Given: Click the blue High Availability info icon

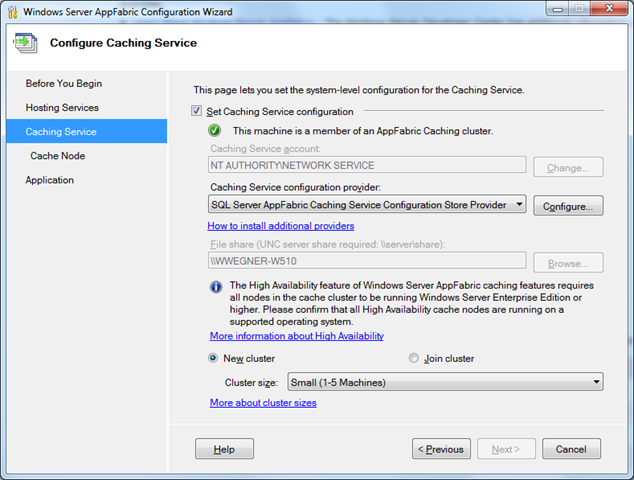Looking at the screenshot, I should pos(216,287).
